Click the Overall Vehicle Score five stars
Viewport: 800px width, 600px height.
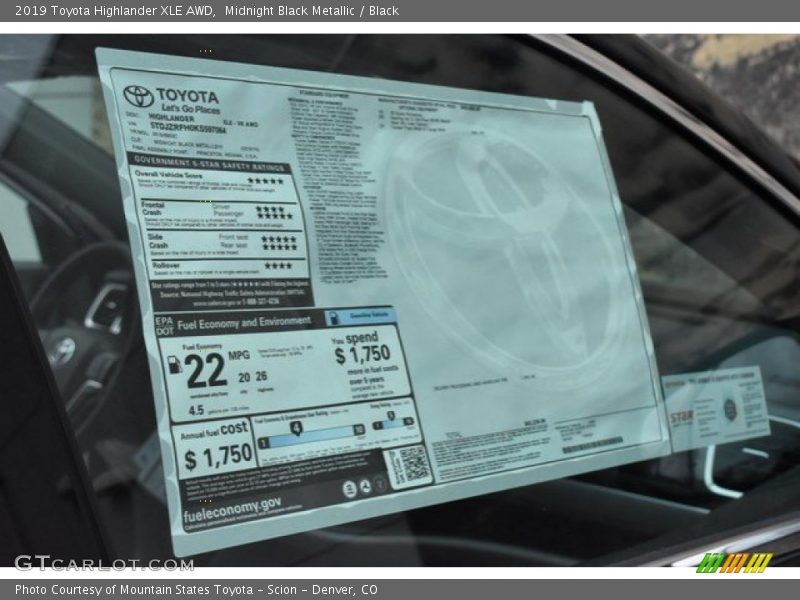265,181
